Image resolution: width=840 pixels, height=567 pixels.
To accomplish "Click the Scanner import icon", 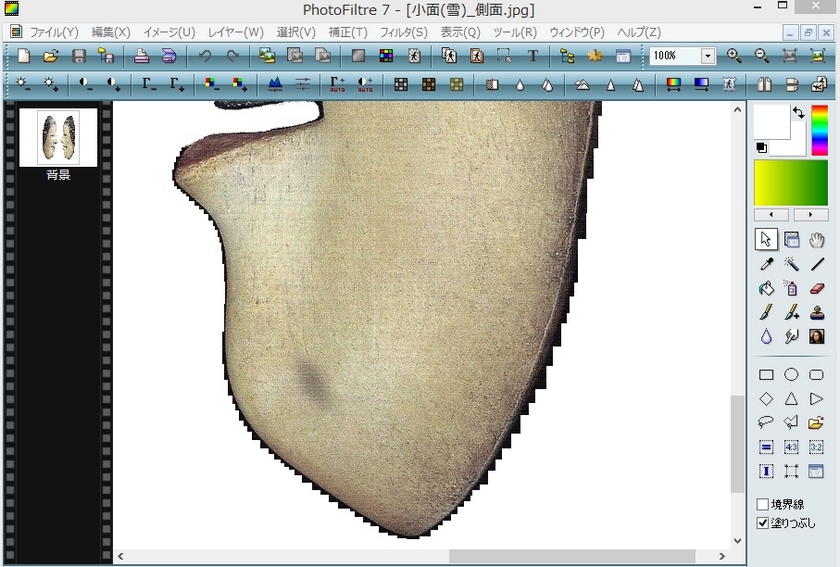I will click(x=169, y=56).
